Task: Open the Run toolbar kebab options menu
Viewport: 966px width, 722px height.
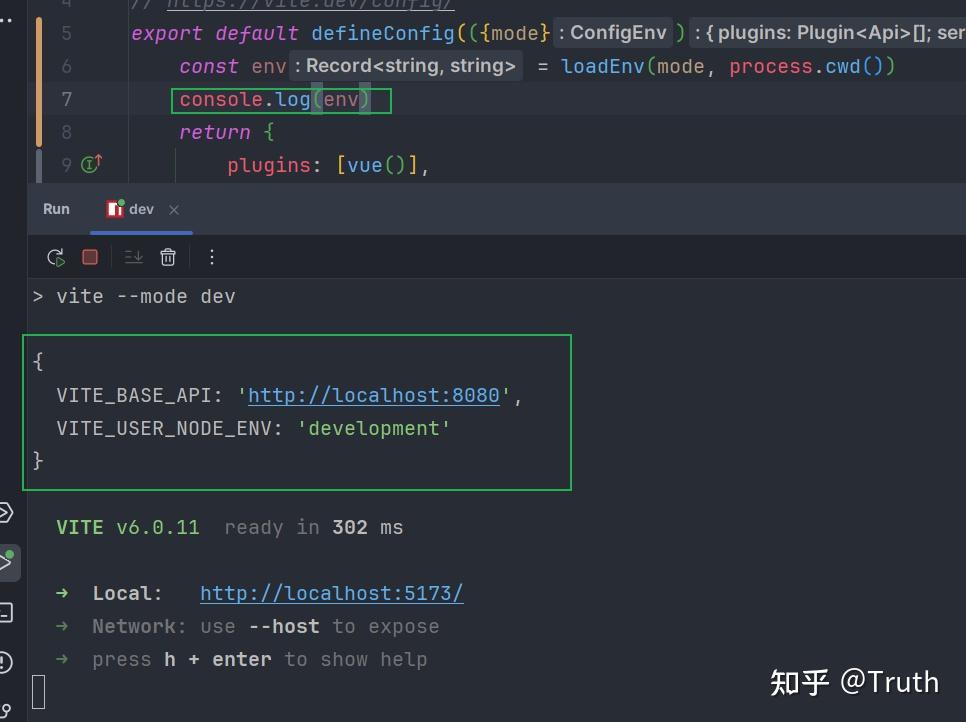Action: pyautogui.click(x=211, y=257)
